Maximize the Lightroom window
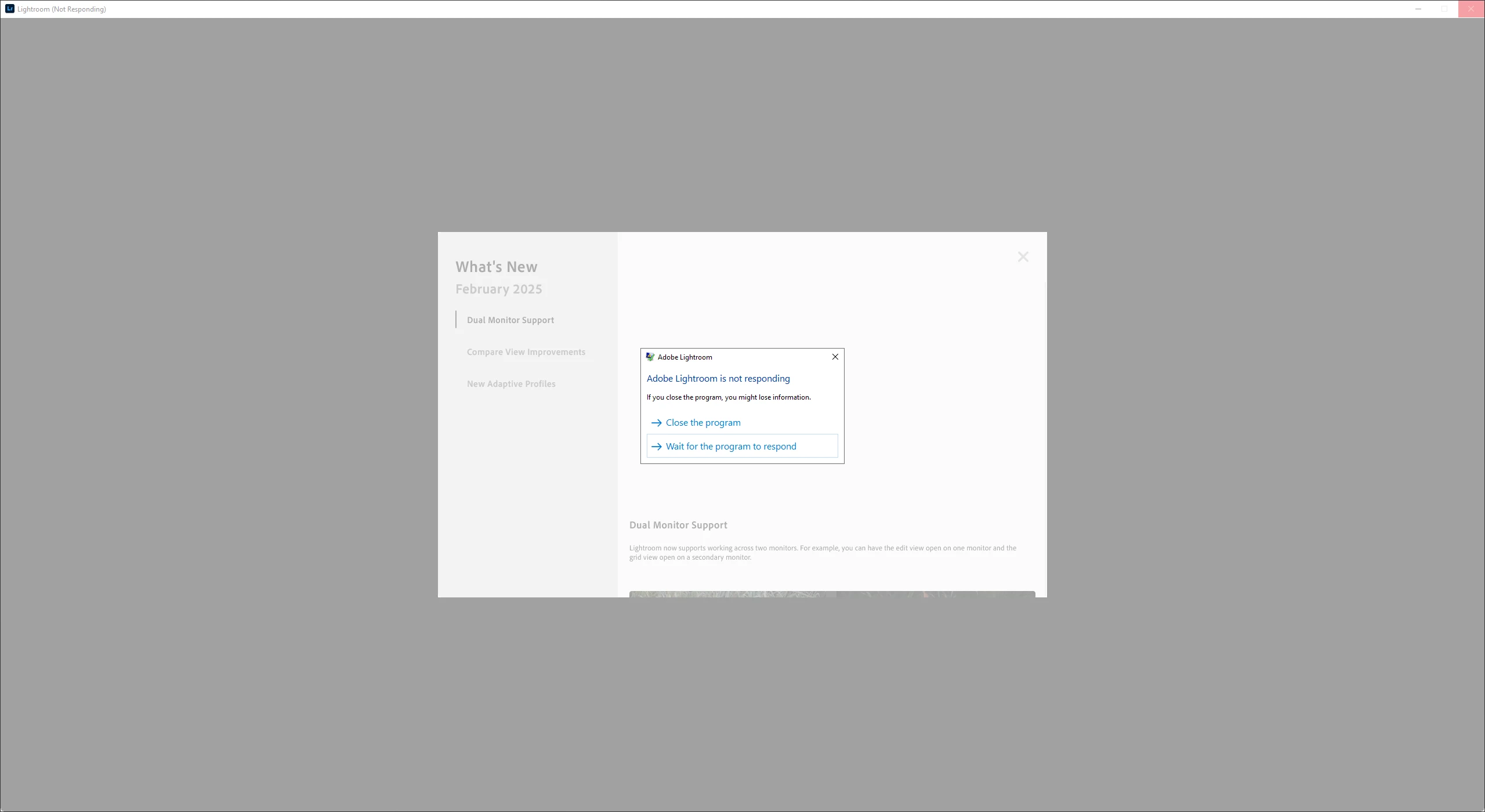This screenshot has width=1485, height=812. point(1444,9)
